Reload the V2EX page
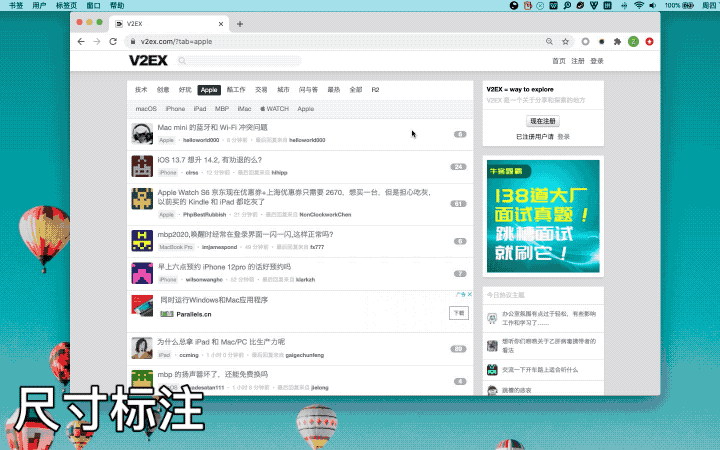The height and width of the screenshot is (450, 720). click(x=113, y=41)
